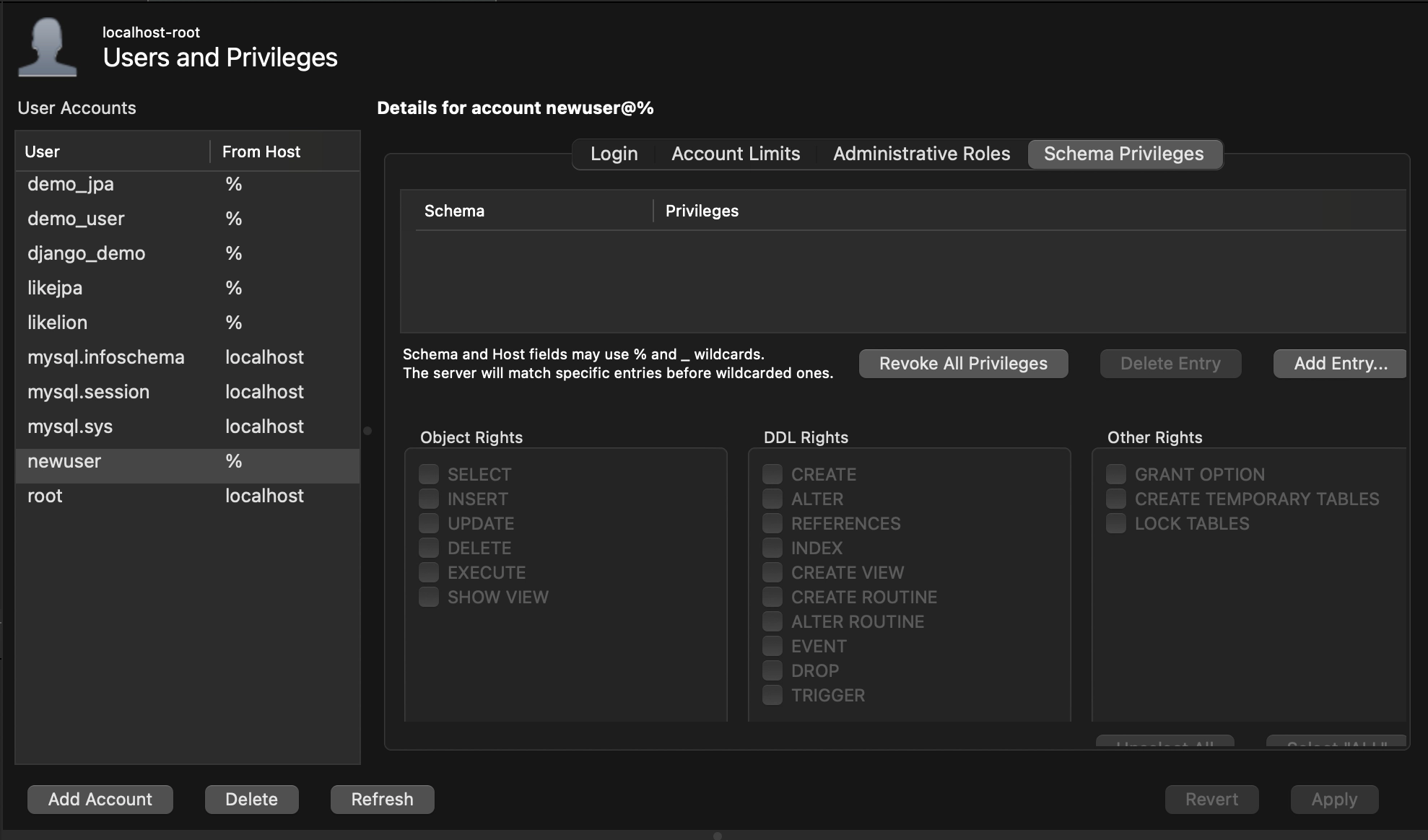Toggle the GRANT OPTION checkbox
Image resolution: width=1428 pixels, height=840 pixels.
point(1116,474)
